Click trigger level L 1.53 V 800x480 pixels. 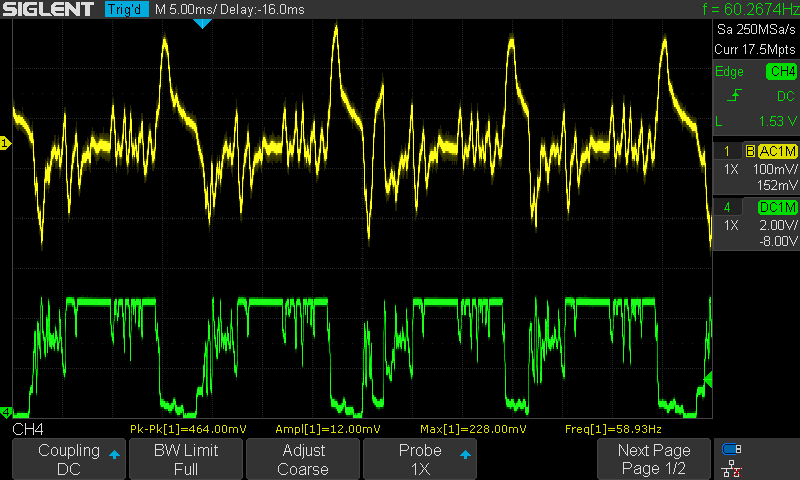click(757, 121)
